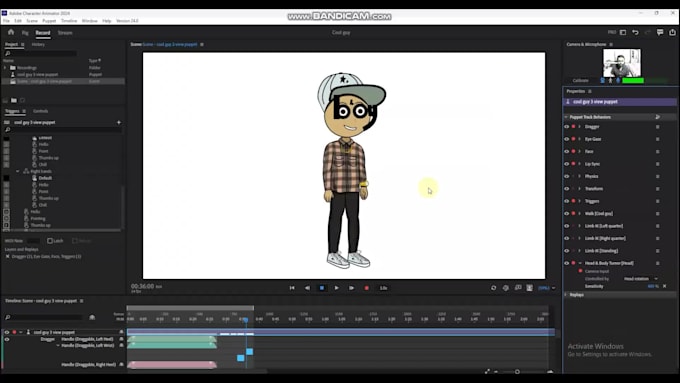Select the Default trigger under Right hands
Viewport: 680px width, 383px height.
click(45, 178)
